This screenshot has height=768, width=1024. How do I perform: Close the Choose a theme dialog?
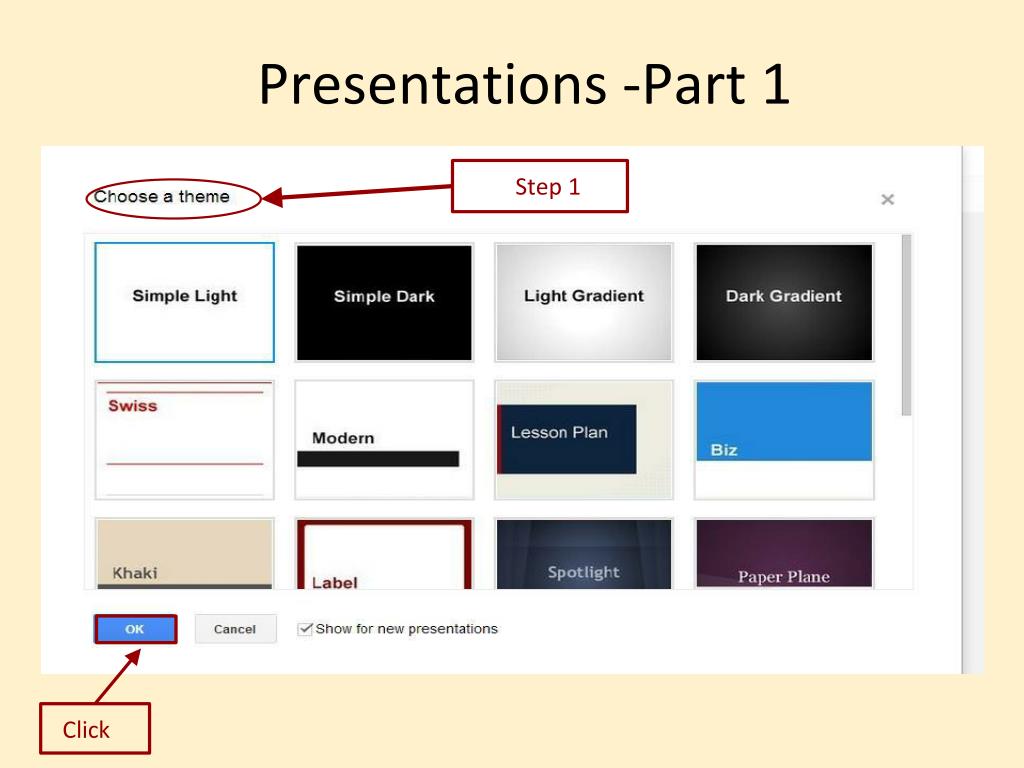(887, 199)
